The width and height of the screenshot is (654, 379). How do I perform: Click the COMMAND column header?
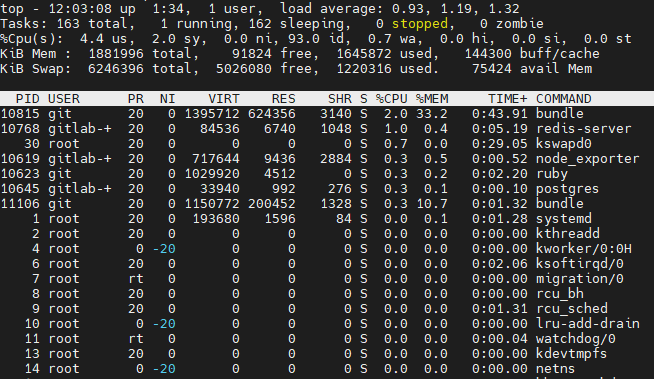(564, 99)
